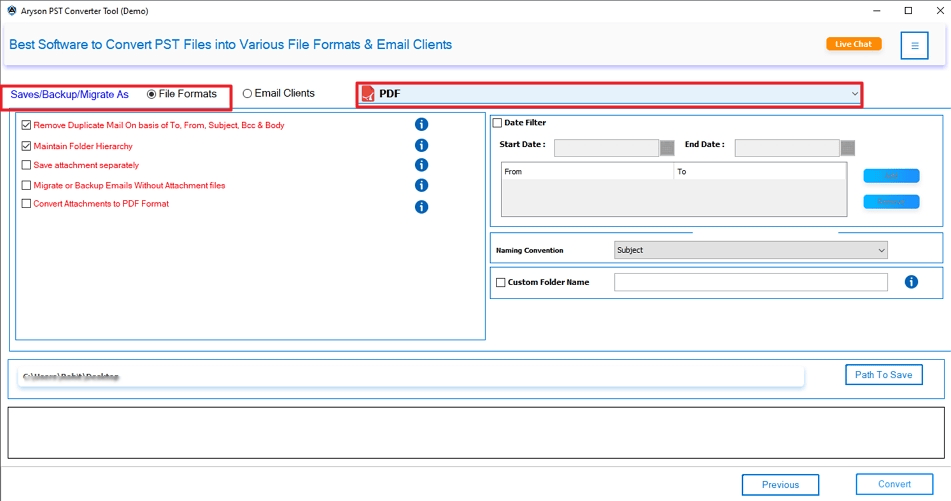Open the Naming Convention Subject dropdown
The height and width of the screenshot is (501, 951).
[750, 250]
